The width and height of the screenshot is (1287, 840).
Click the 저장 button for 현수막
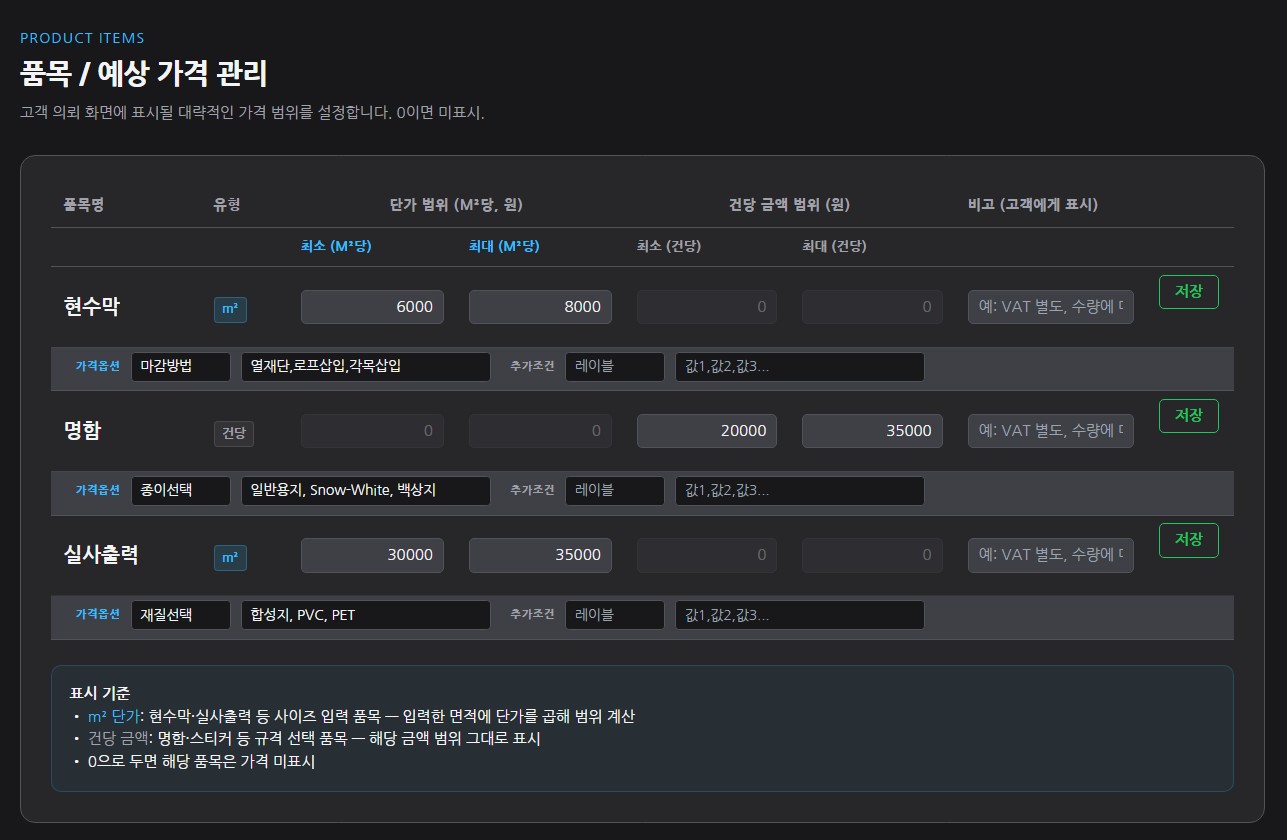[1188, 292]
